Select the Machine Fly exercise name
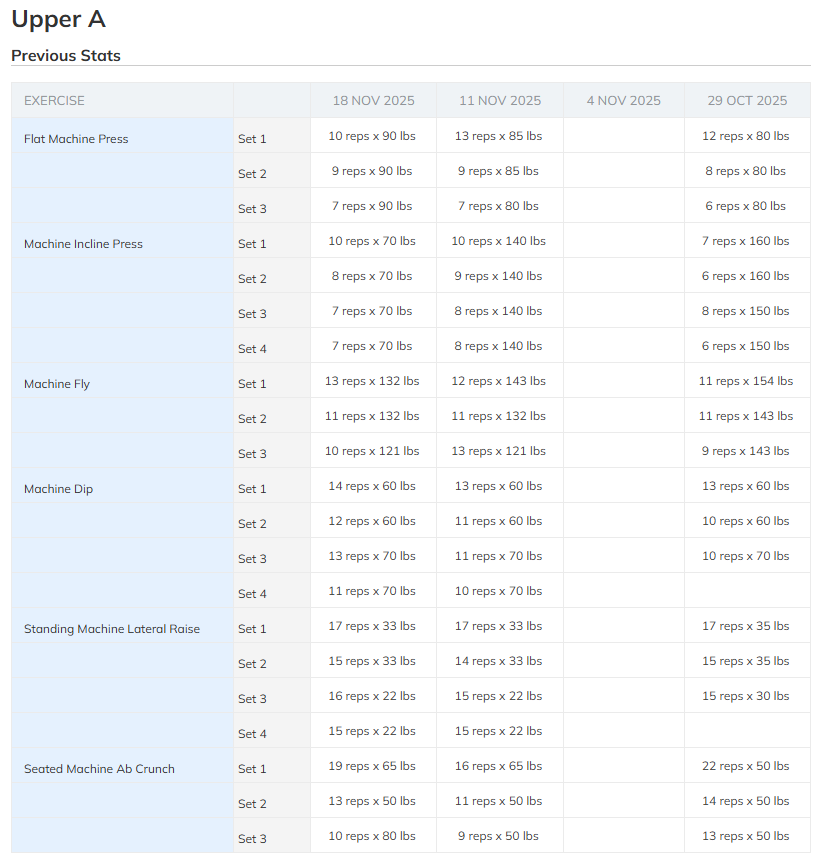831x866 pixels. pos(57,384)
